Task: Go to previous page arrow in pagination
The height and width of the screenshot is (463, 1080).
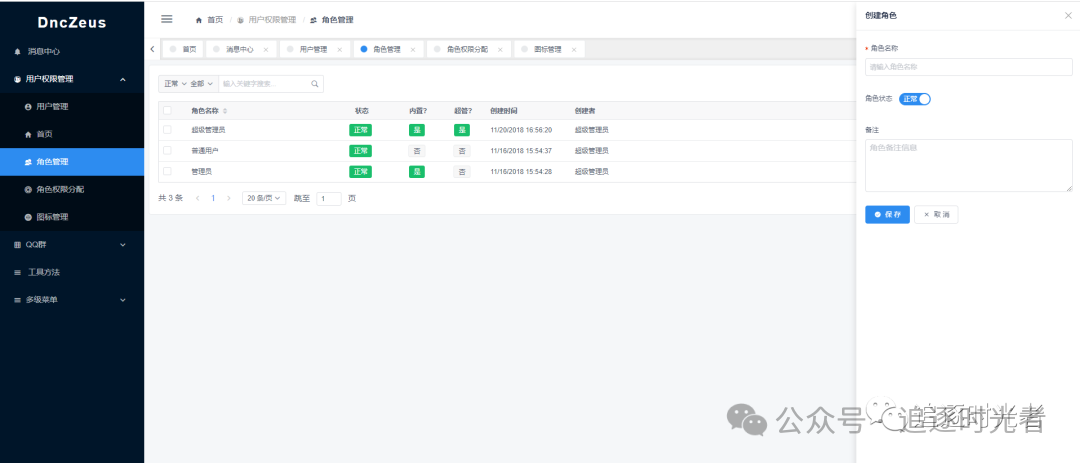Action: 198,198
